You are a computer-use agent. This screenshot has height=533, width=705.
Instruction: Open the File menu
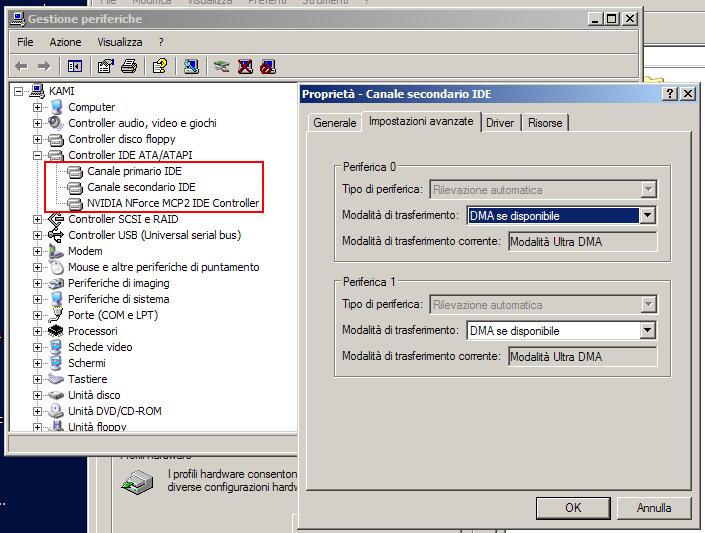click(25, 42)
